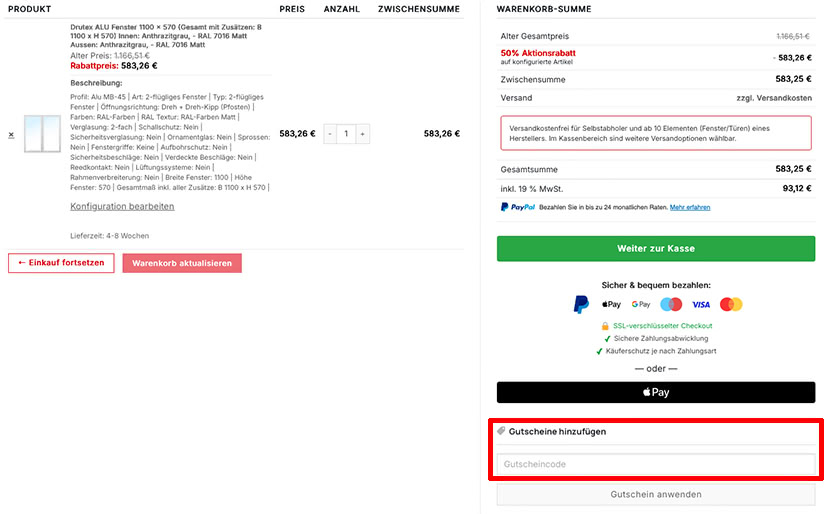Pay with the black Apple Pay button

pos(656,392)
